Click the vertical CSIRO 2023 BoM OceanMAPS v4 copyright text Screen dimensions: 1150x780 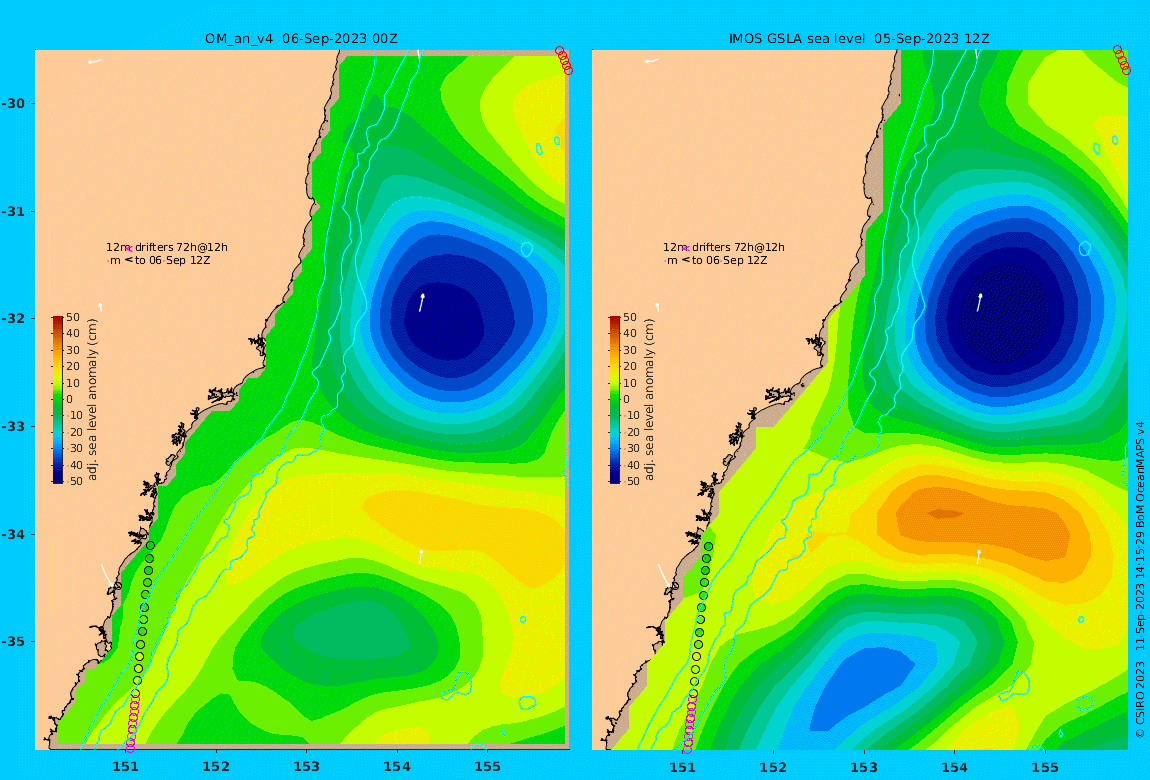[x=1140, y=579]
